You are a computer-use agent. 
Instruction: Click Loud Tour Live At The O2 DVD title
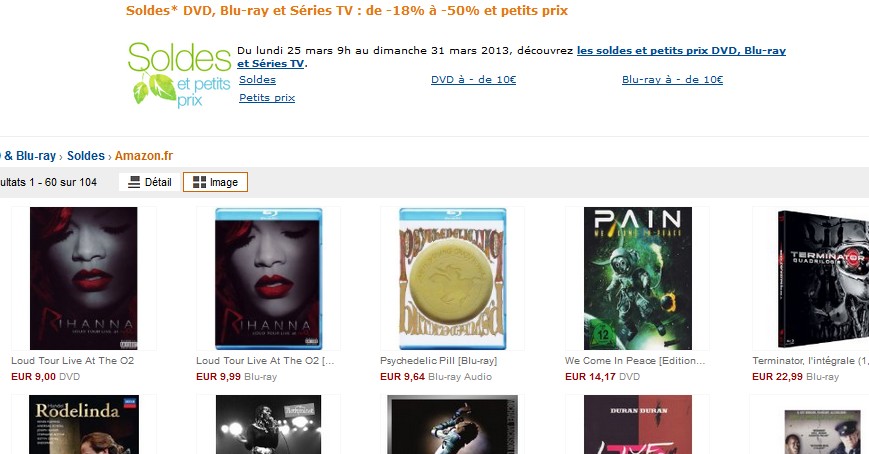click(x=73, y=360)
